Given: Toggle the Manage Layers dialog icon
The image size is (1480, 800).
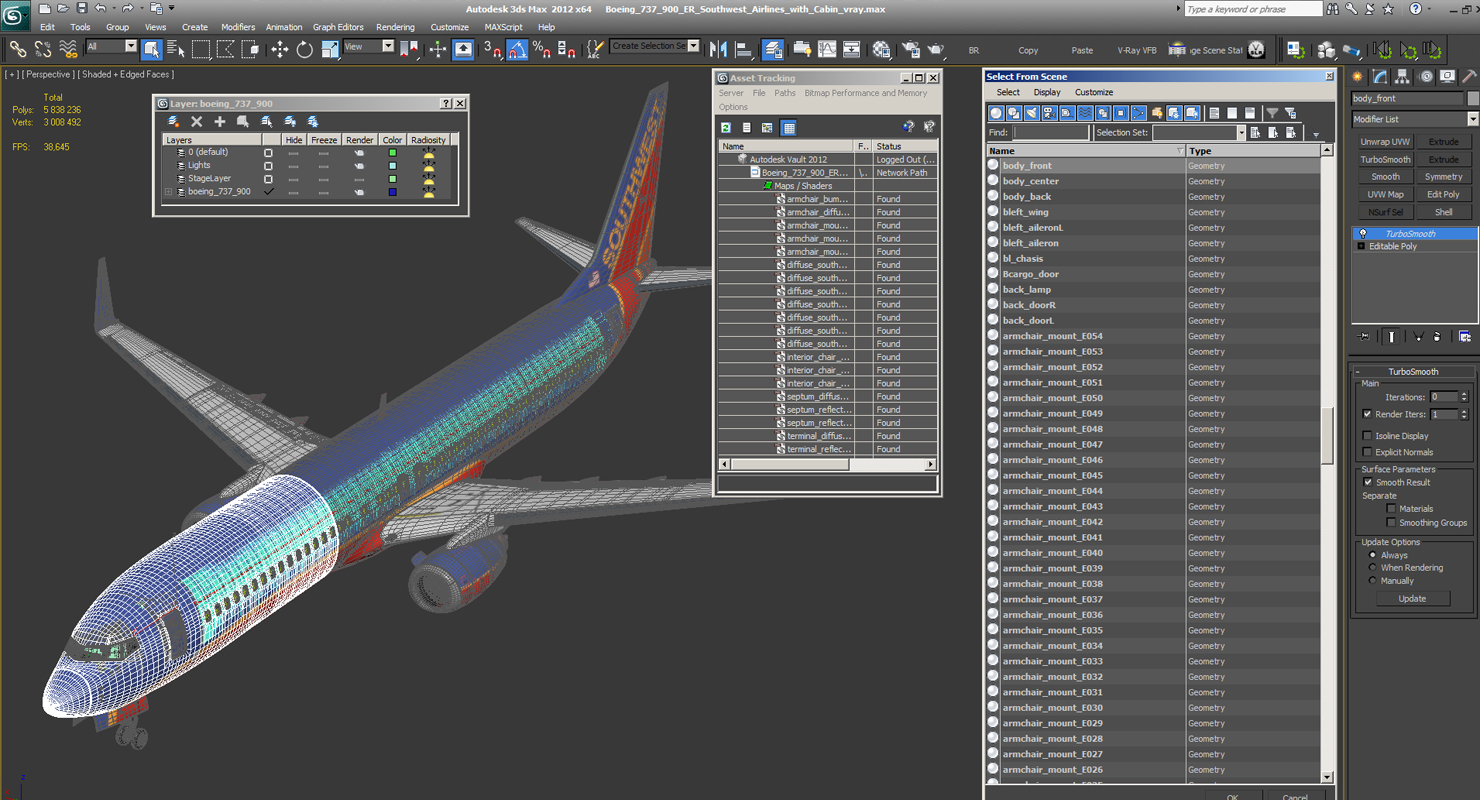Looking at the screenshot, I should pos(773,49).
